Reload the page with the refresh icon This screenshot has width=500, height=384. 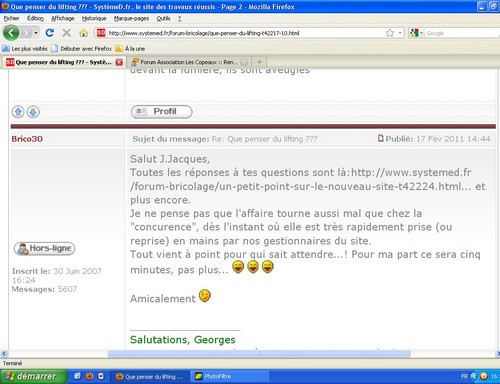pyautogui.click(x=50, y=33)
